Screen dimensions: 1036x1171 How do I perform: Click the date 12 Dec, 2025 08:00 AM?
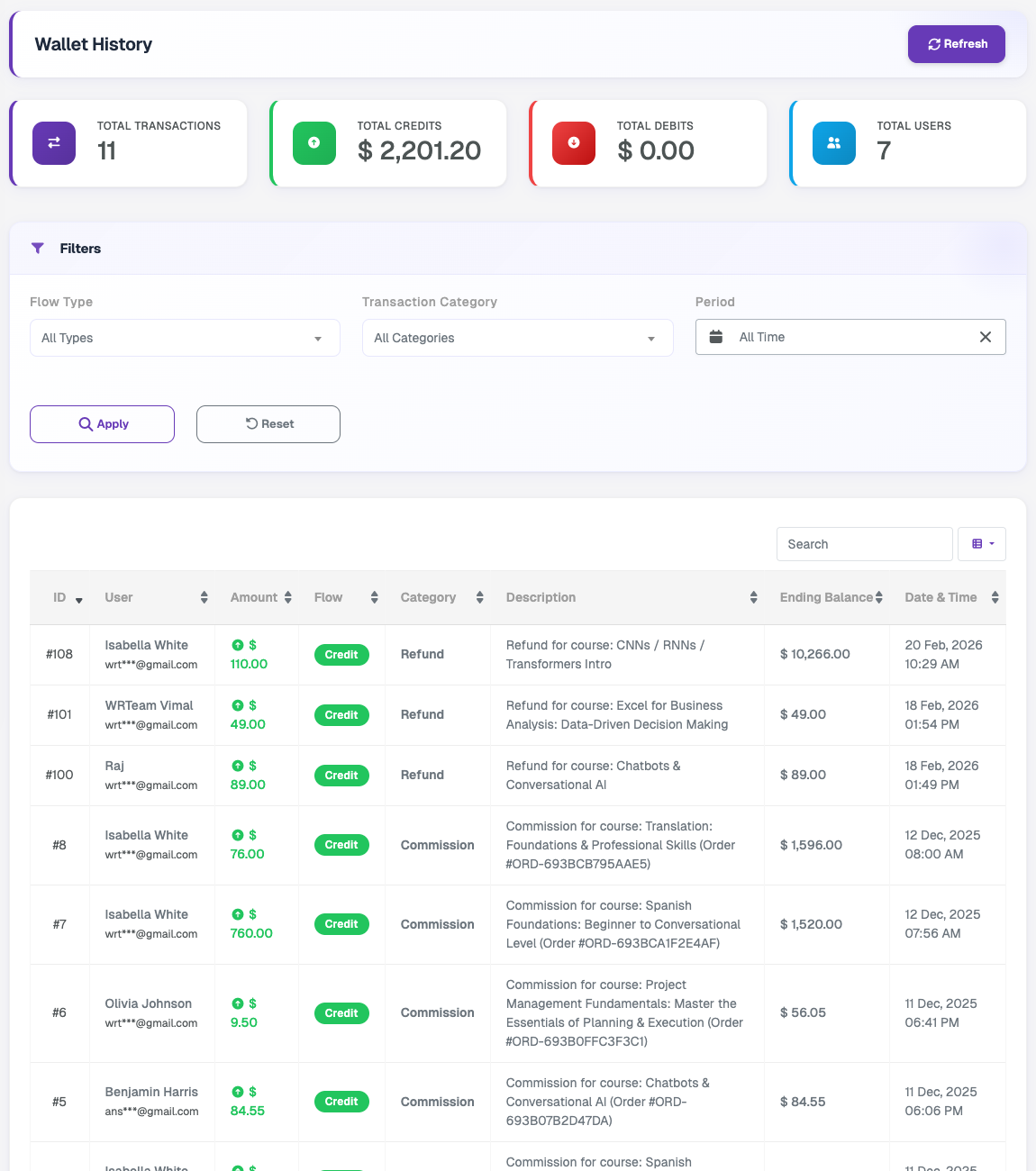tap(942, 845)
